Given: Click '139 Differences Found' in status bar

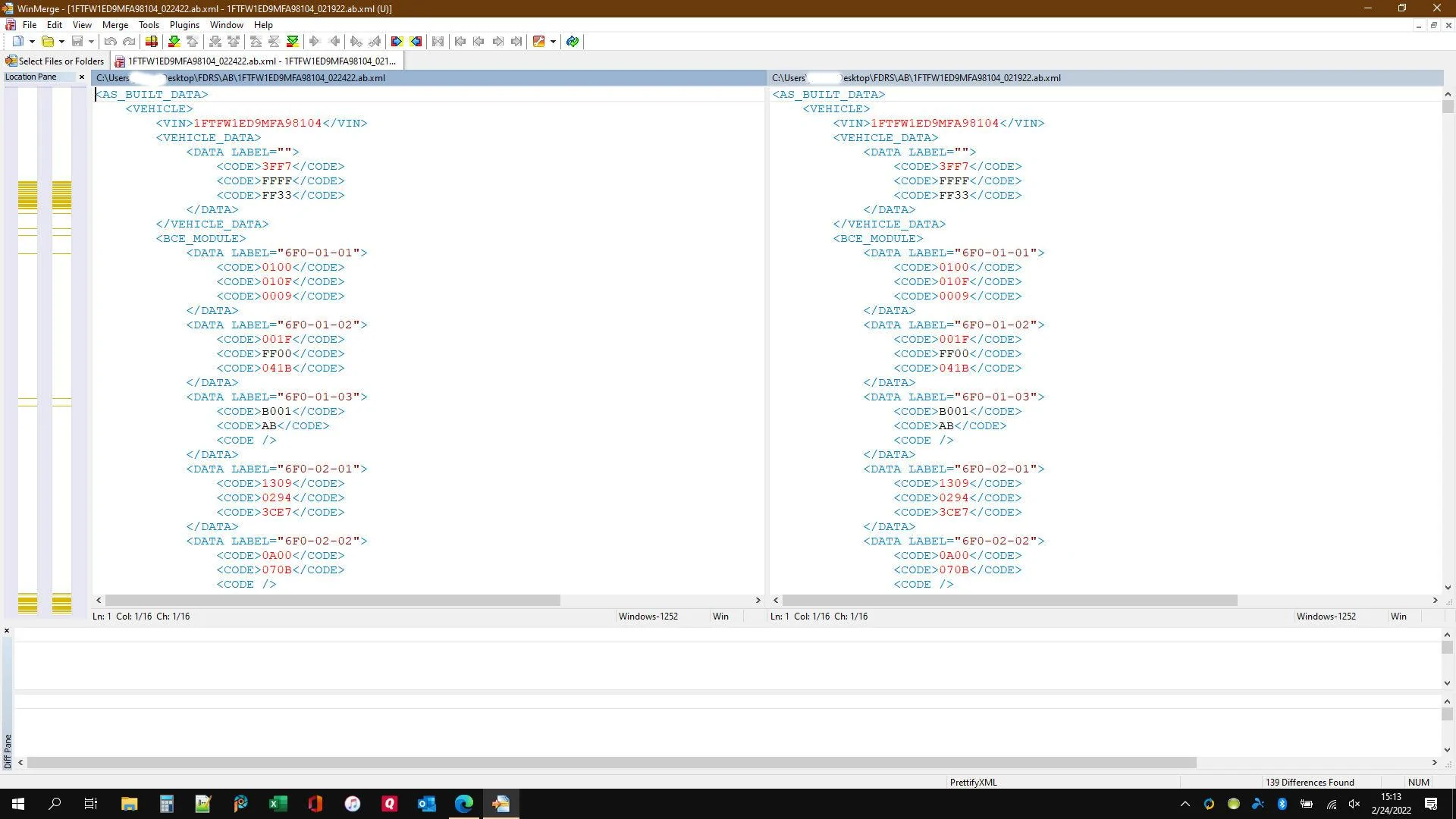Looking at the screenshot, I should pos(1310,782).
